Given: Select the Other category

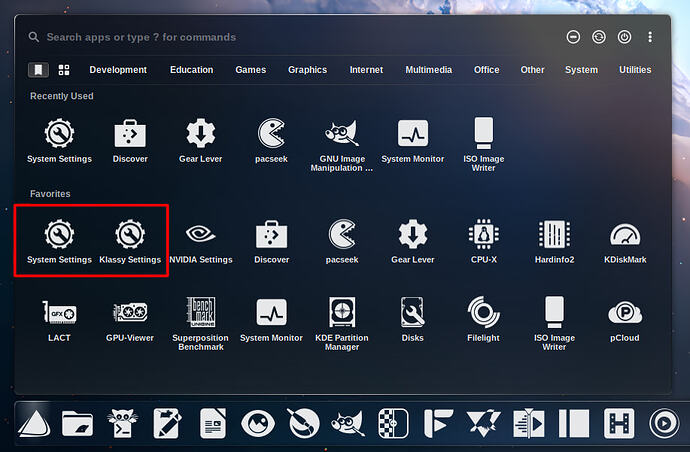Looking at the screenshot, I should click(x=532, y=70).
